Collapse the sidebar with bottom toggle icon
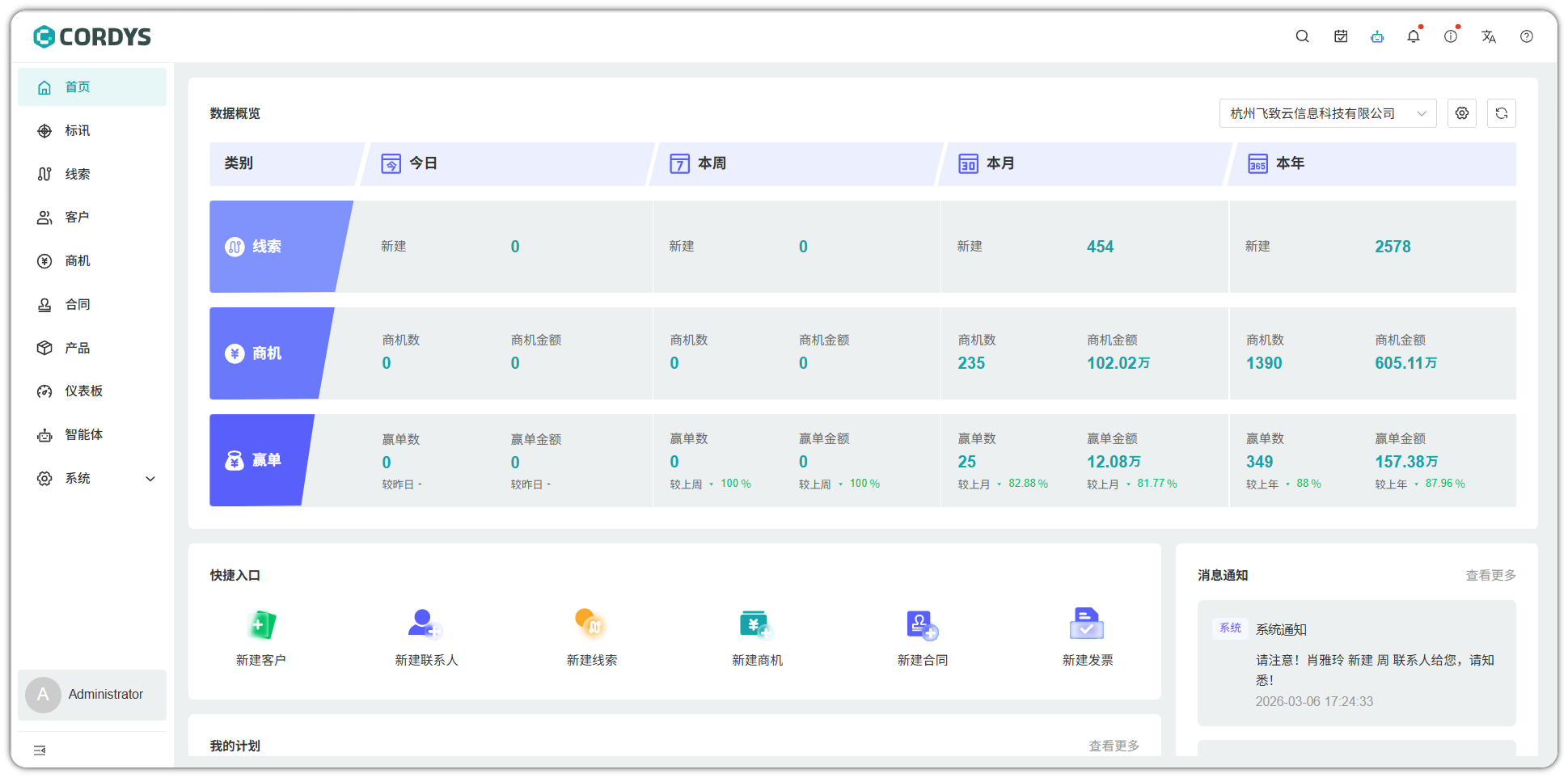This screenshot has height=778, width=1568. 40,751
